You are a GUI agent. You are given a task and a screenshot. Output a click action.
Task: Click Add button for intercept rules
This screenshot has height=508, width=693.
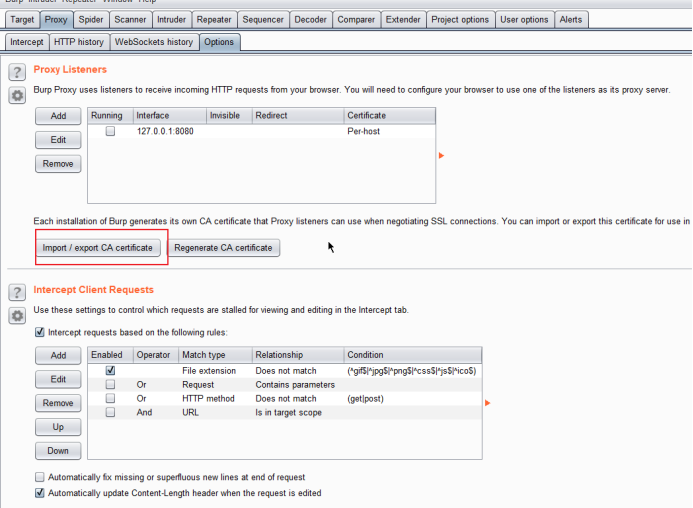(x=58, y=355)
